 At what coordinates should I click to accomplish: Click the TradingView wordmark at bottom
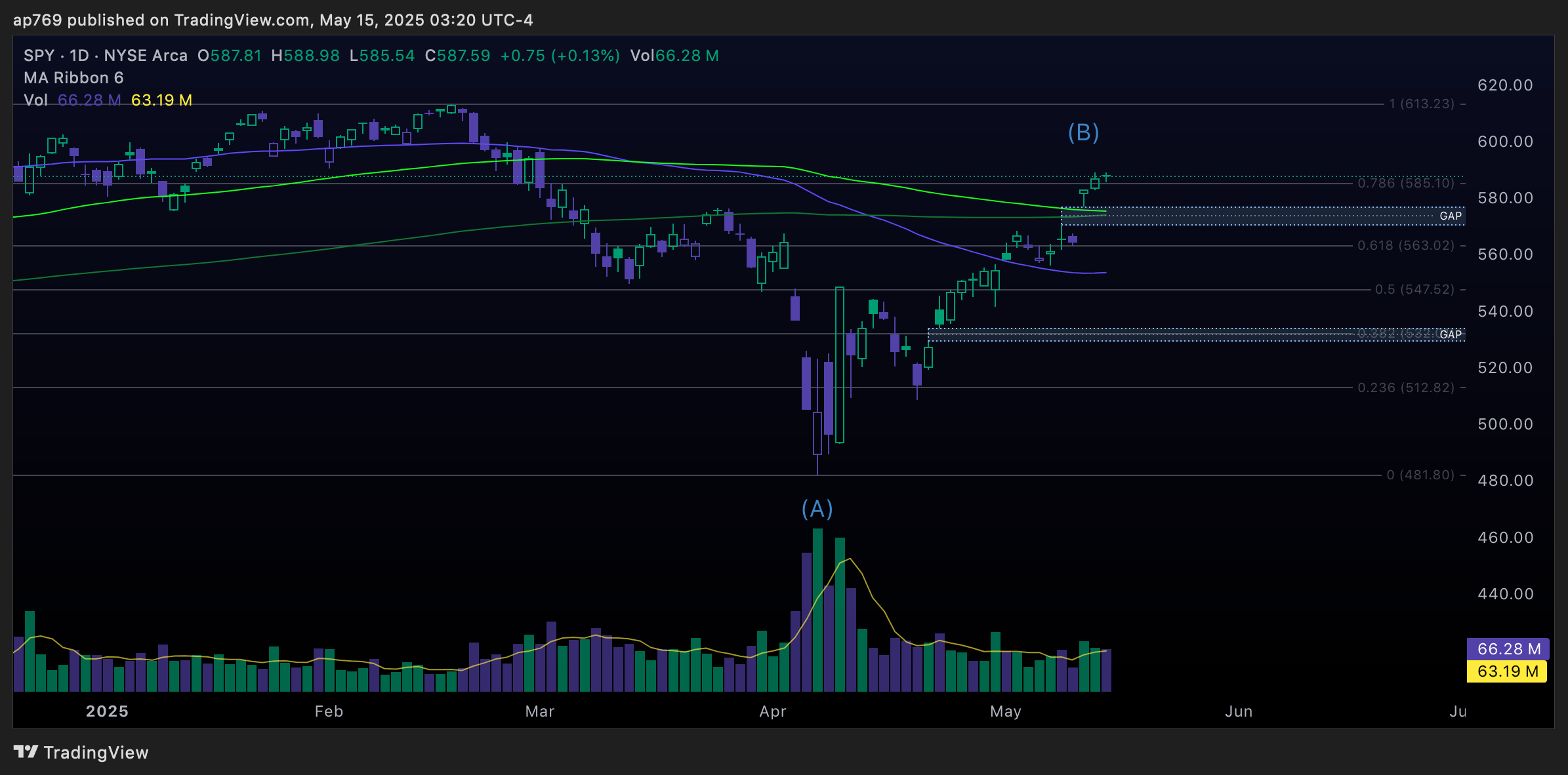click(x=96, y=752)
